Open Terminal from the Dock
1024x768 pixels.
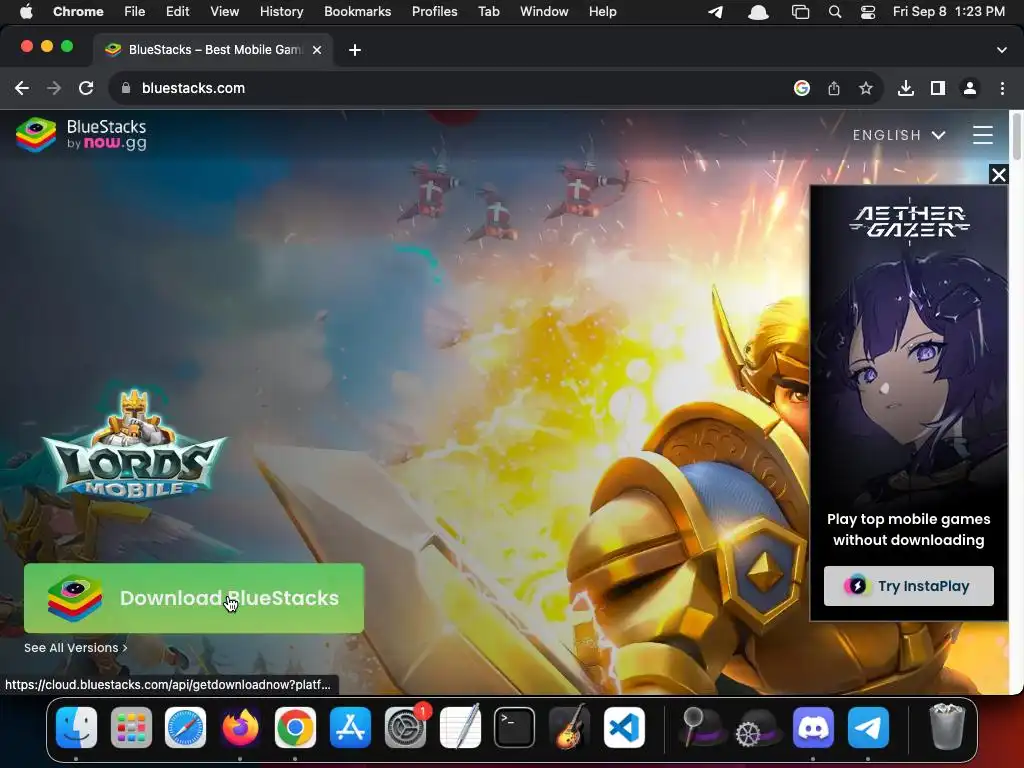[515, 728]
